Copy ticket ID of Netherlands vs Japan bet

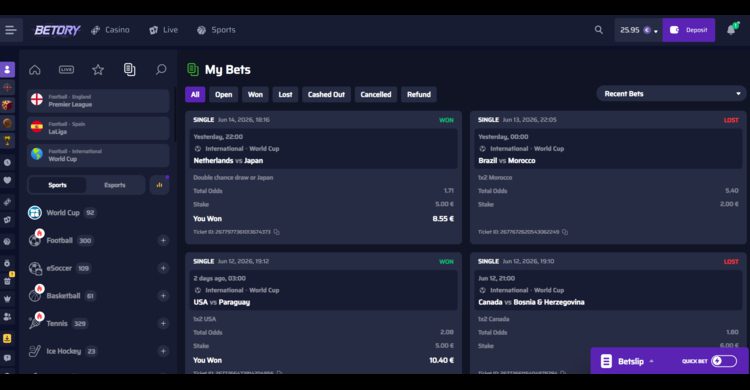click(276, 232)
